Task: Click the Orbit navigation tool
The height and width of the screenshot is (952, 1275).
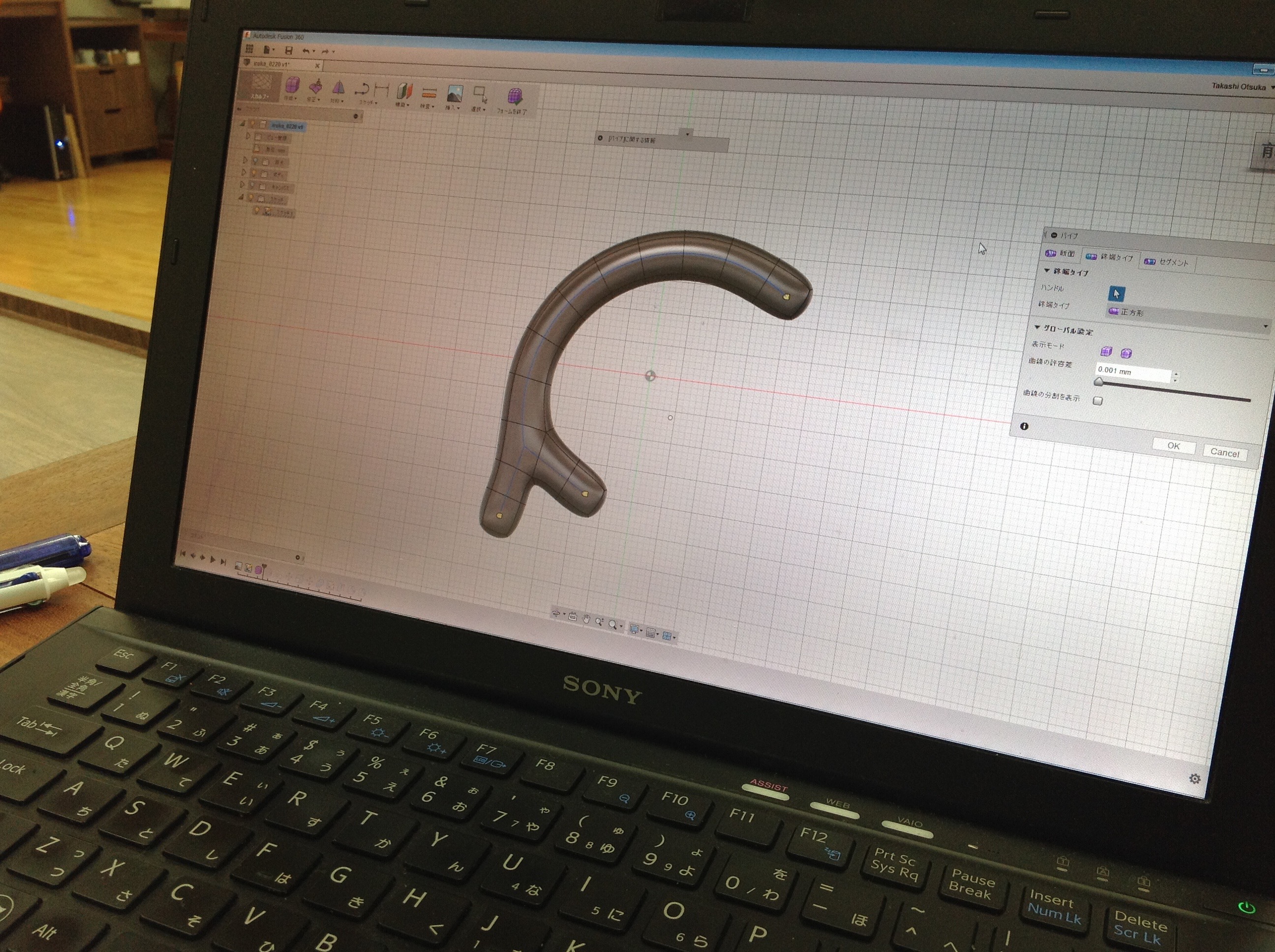Action: [x=556, y=614]
